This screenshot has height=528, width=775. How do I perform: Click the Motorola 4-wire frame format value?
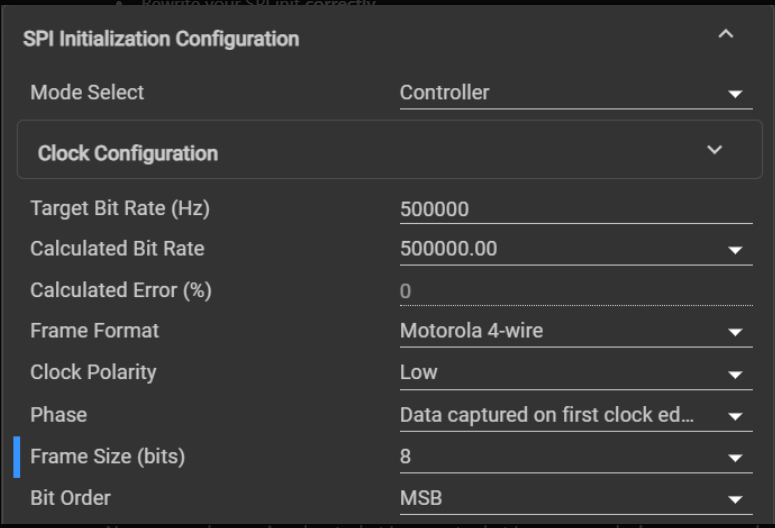click(x=471, y=330)
